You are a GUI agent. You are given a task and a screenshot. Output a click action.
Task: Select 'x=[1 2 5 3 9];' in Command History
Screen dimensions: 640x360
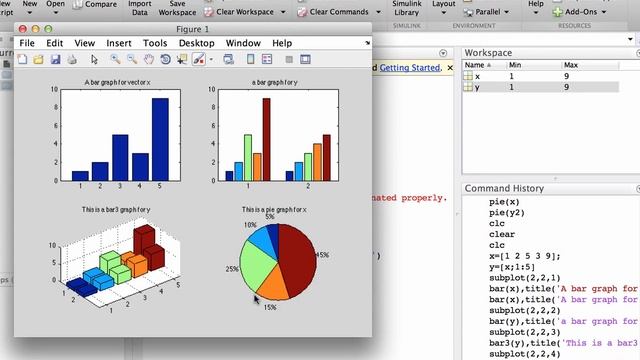point(524,256)
